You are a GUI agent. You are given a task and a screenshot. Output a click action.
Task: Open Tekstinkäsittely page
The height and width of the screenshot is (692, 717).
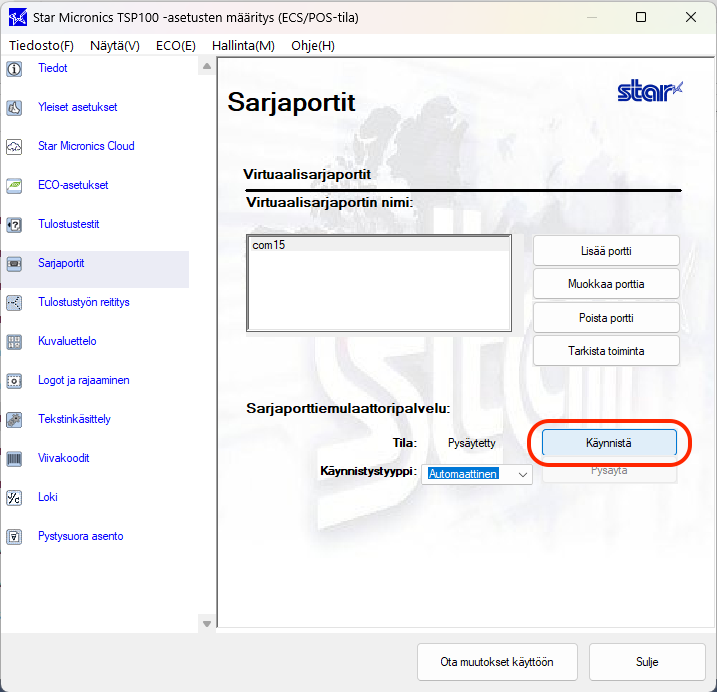[x=74, y=419]
